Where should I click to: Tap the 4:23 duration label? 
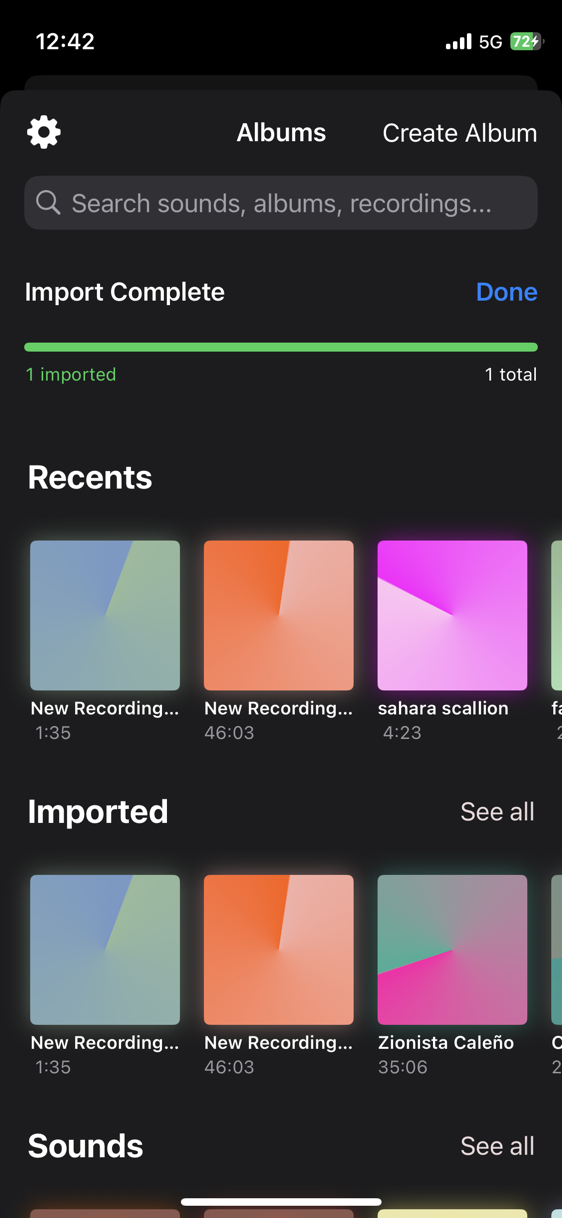[402, 733]
